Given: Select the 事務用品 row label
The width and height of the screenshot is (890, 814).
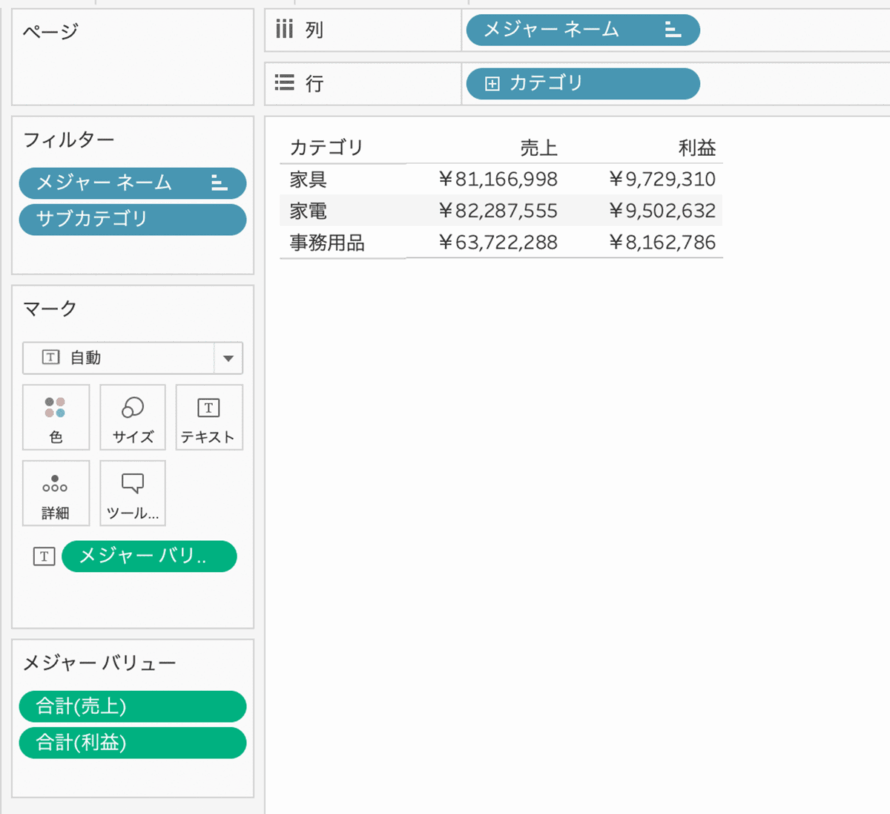Looking at the screenshot, I should click(327, 243).
